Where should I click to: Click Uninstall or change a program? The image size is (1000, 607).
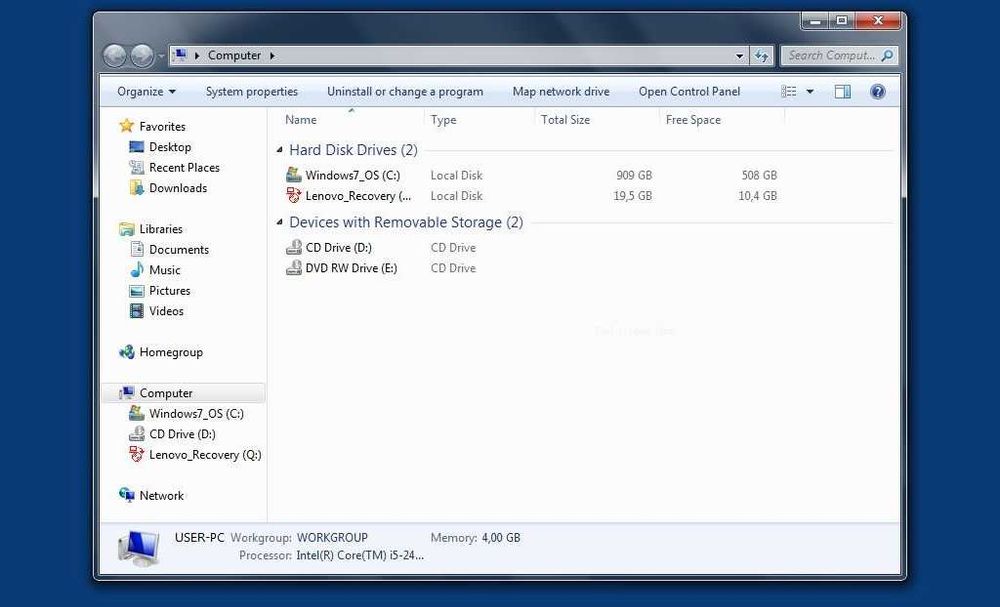(x=405, y=91)
